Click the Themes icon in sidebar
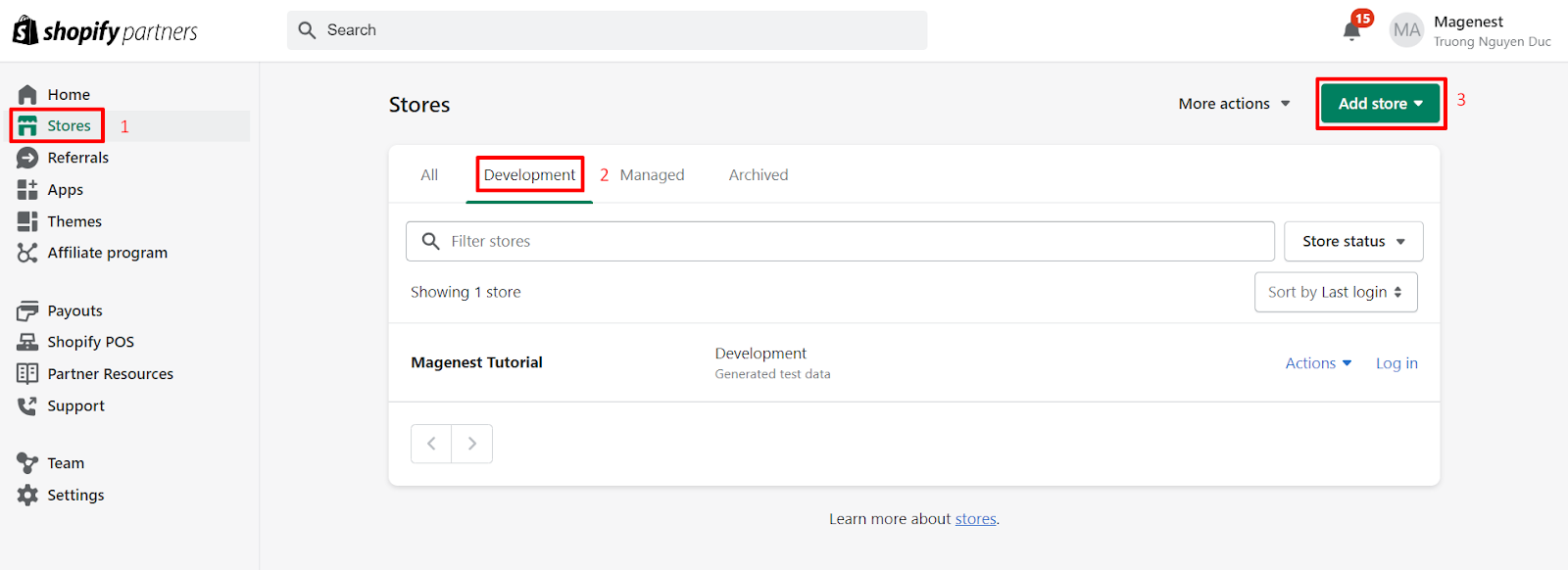This screenshot has width=1568, height=570. 27,221
